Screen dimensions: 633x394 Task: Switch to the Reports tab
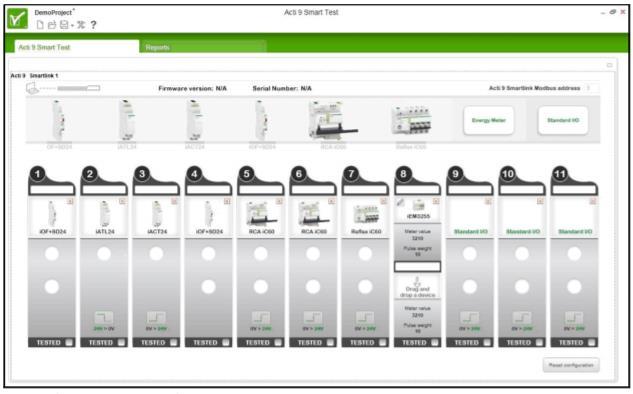tap(203, 47)
